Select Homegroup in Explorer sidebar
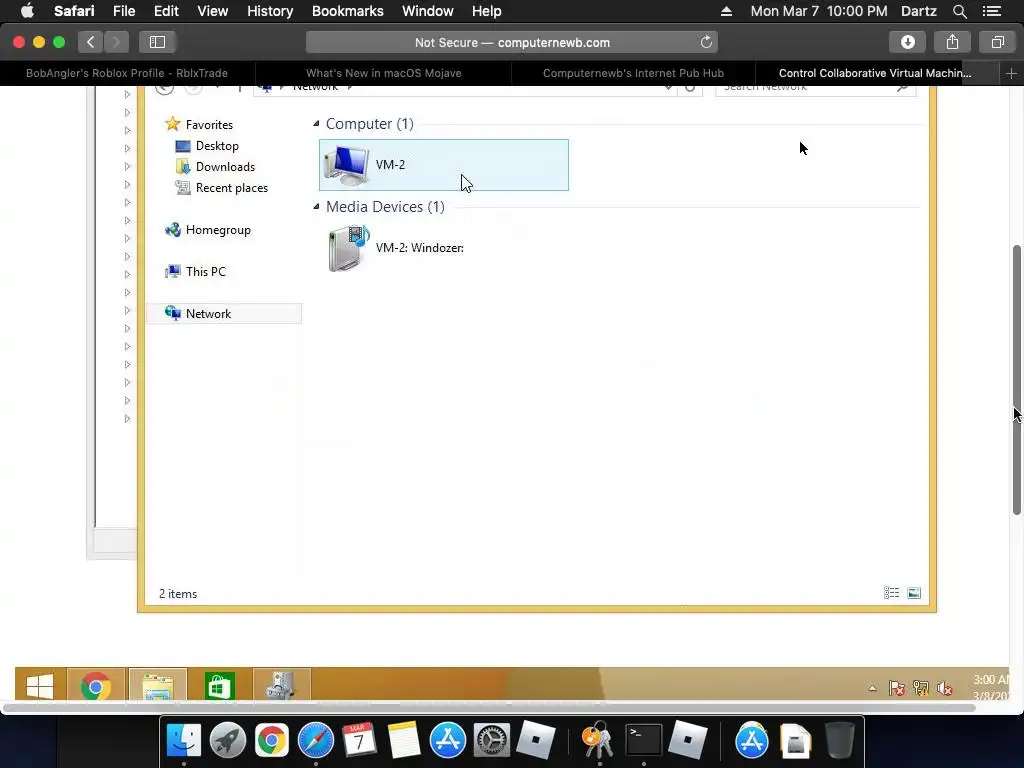 [208, 230]
